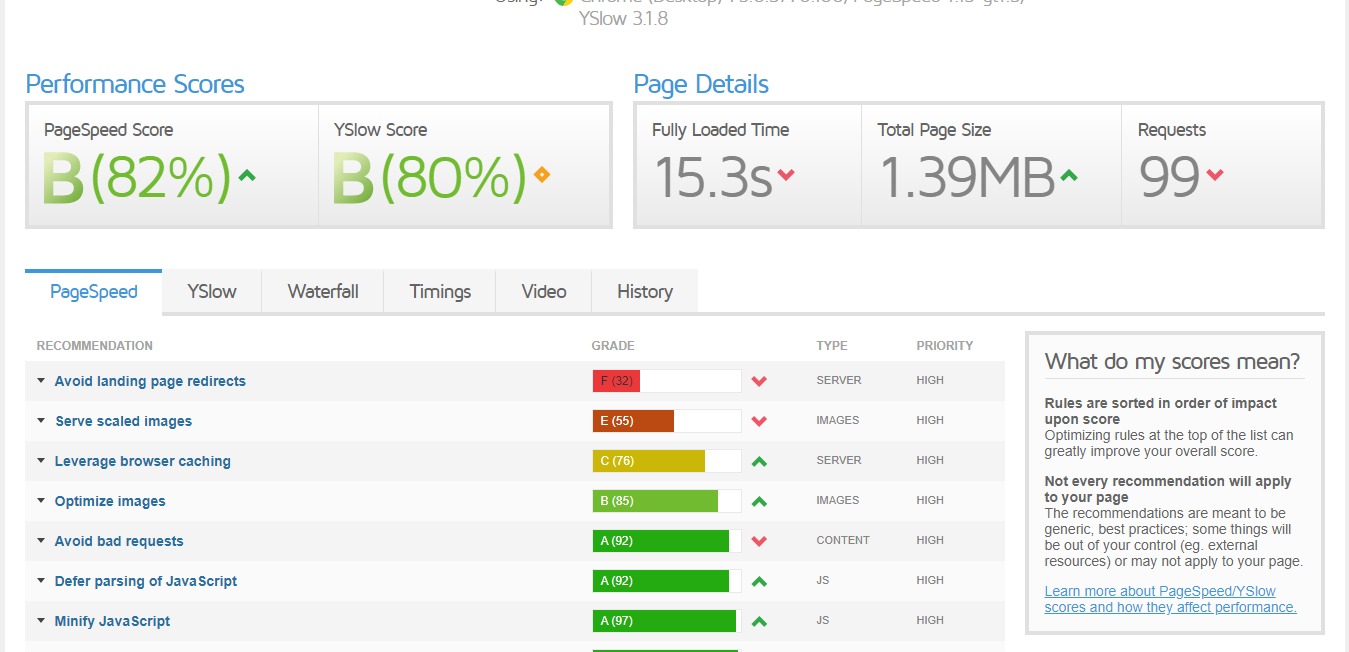Click the GRADE column header
The image size is (1349, 652).
coord(613,346)
